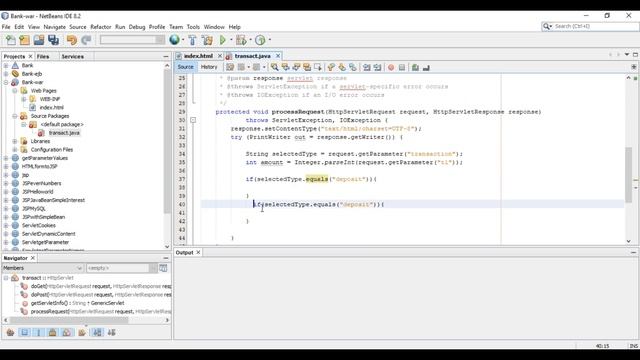Collapse the Source Packages folder

pos(15,116)
